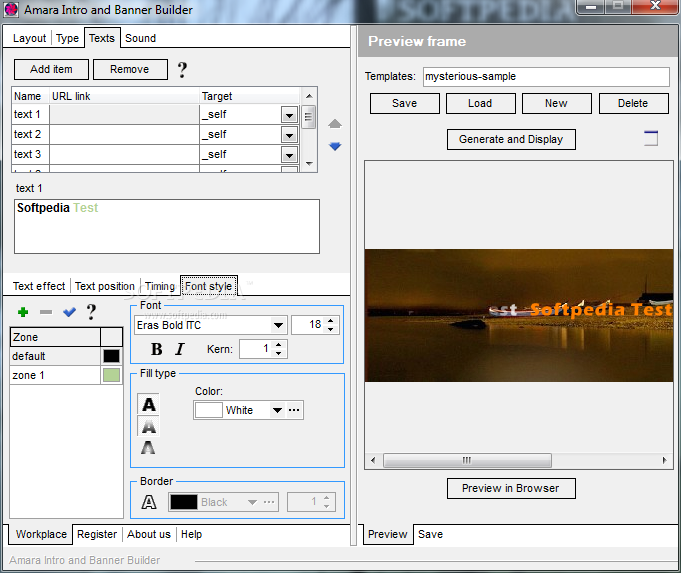
Task: Open the Text effect tab
Action: 39,286
